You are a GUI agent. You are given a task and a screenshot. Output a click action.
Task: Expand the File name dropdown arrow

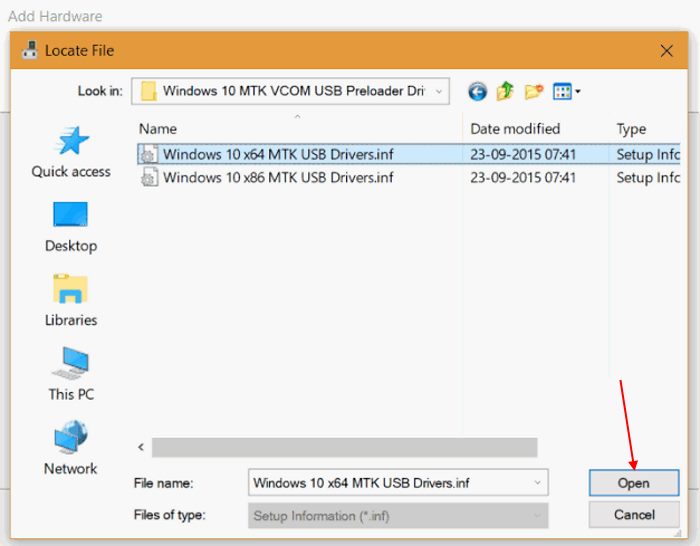[x=538, y=483]
